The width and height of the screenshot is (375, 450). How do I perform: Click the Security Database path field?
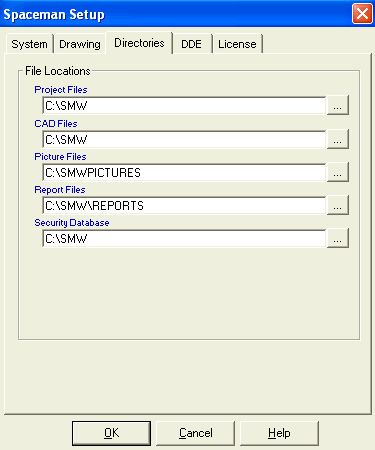coord(184,238)
